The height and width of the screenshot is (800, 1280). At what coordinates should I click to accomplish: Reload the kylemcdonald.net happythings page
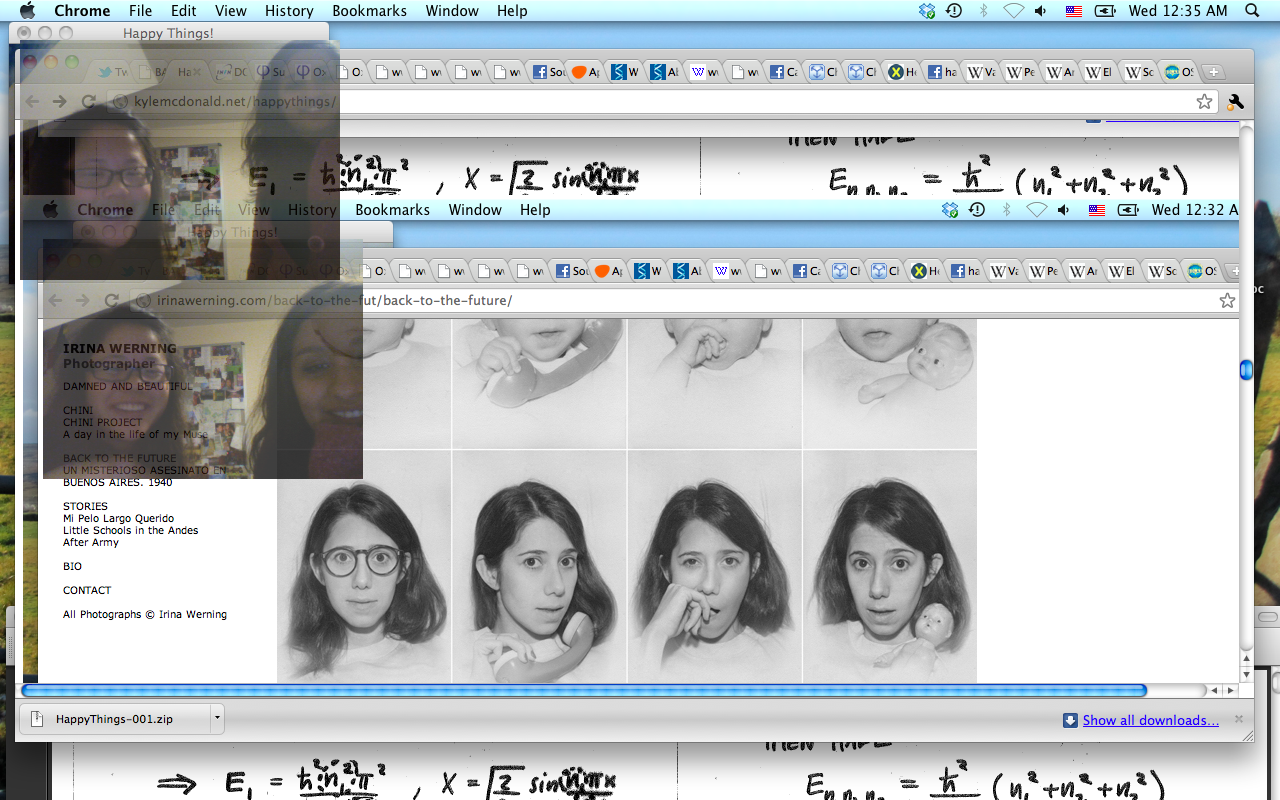point(88,102)
